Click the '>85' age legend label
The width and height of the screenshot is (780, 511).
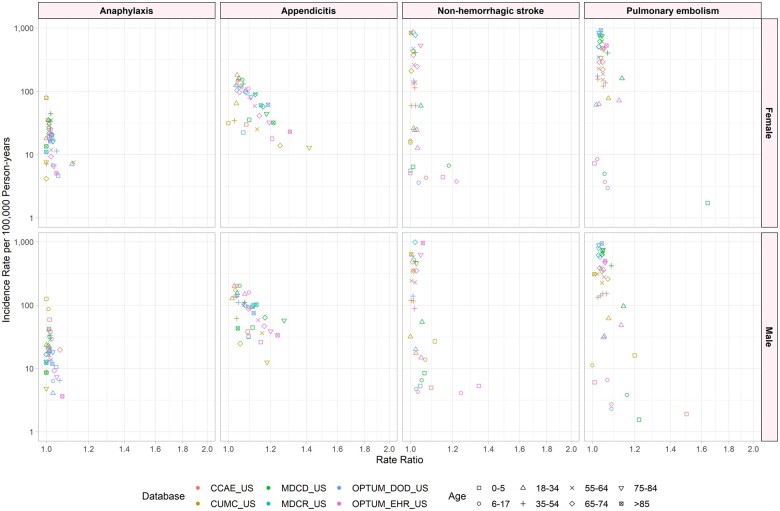pyautogui.click(x=642, y=504)
